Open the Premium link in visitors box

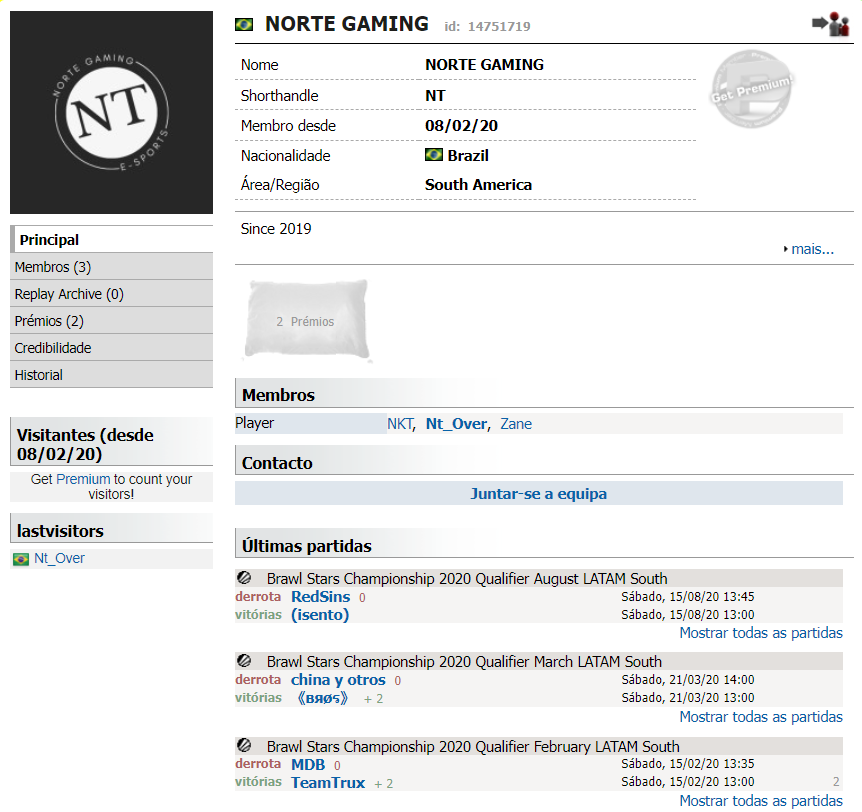(x=83, y=479)
